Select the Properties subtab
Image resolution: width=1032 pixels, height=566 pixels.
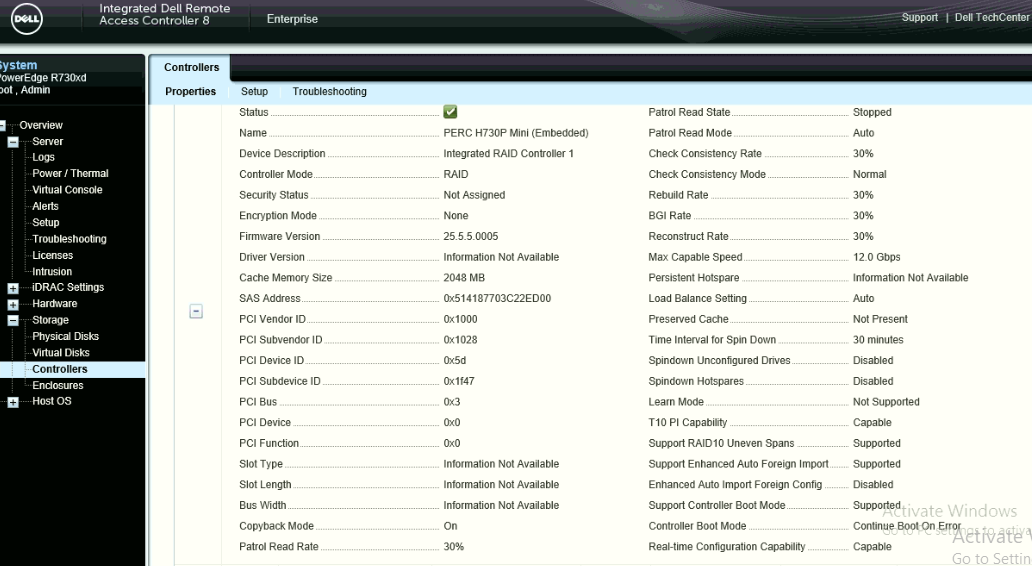coord(190,91)
